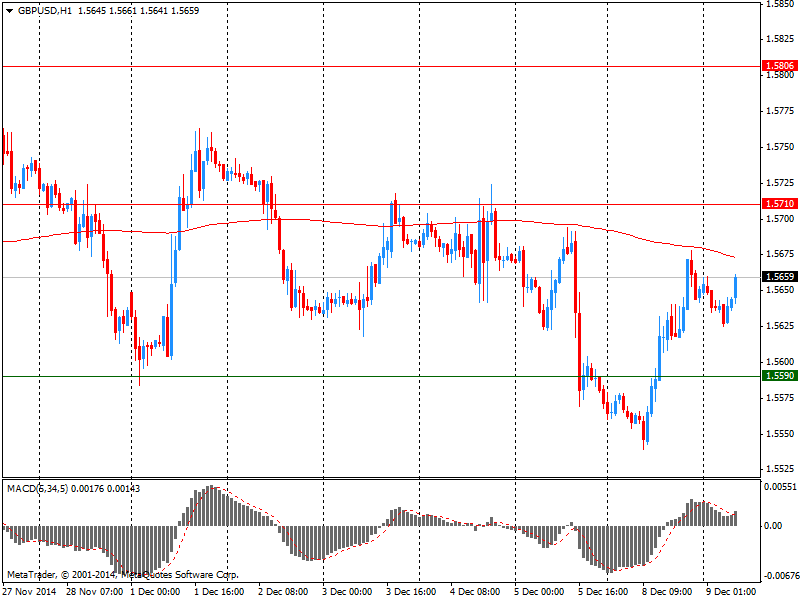The image size is (800, 600).
Task: Click the 5 Dec 16:00 time label
Action: coord(603,591)
